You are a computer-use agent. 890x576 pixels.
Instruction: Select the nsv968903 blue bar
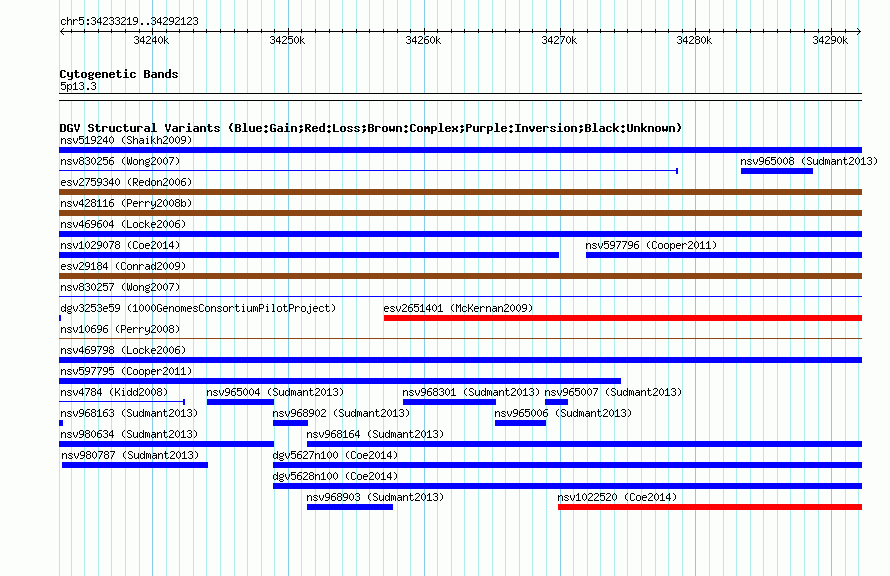[x=350, y=507]
